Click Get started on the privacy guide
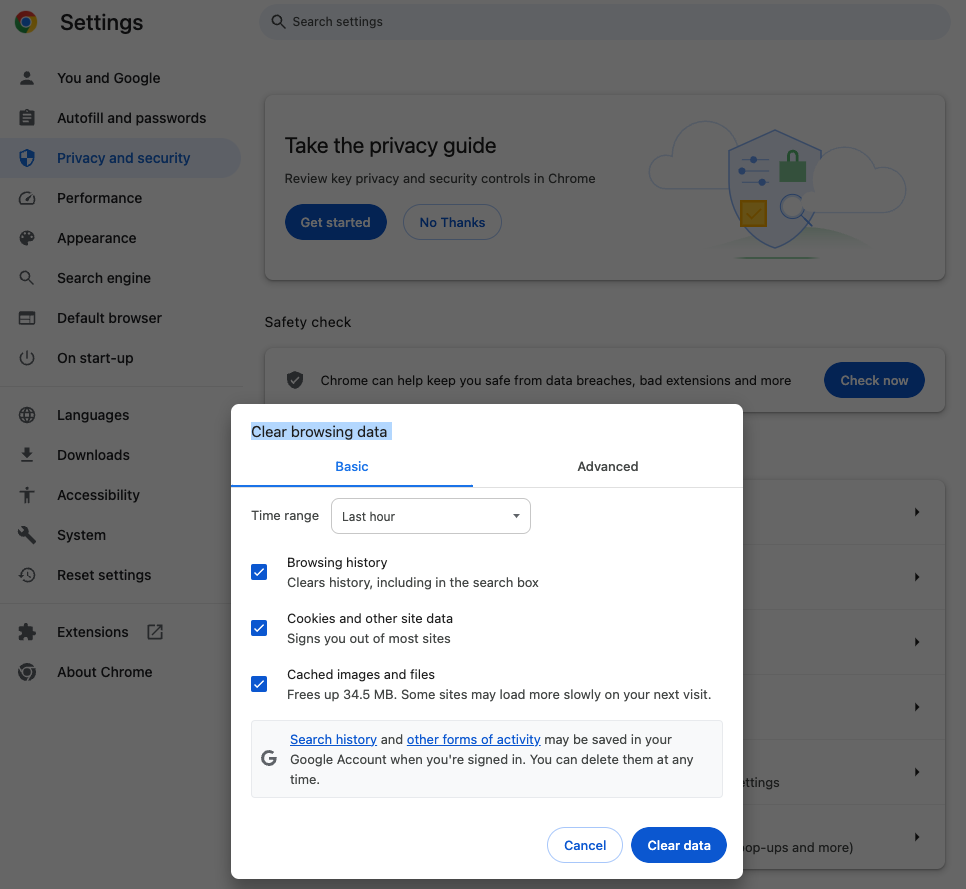Image resolution: width=966 pixels, height=889 pixels. (x=336, y=222)
